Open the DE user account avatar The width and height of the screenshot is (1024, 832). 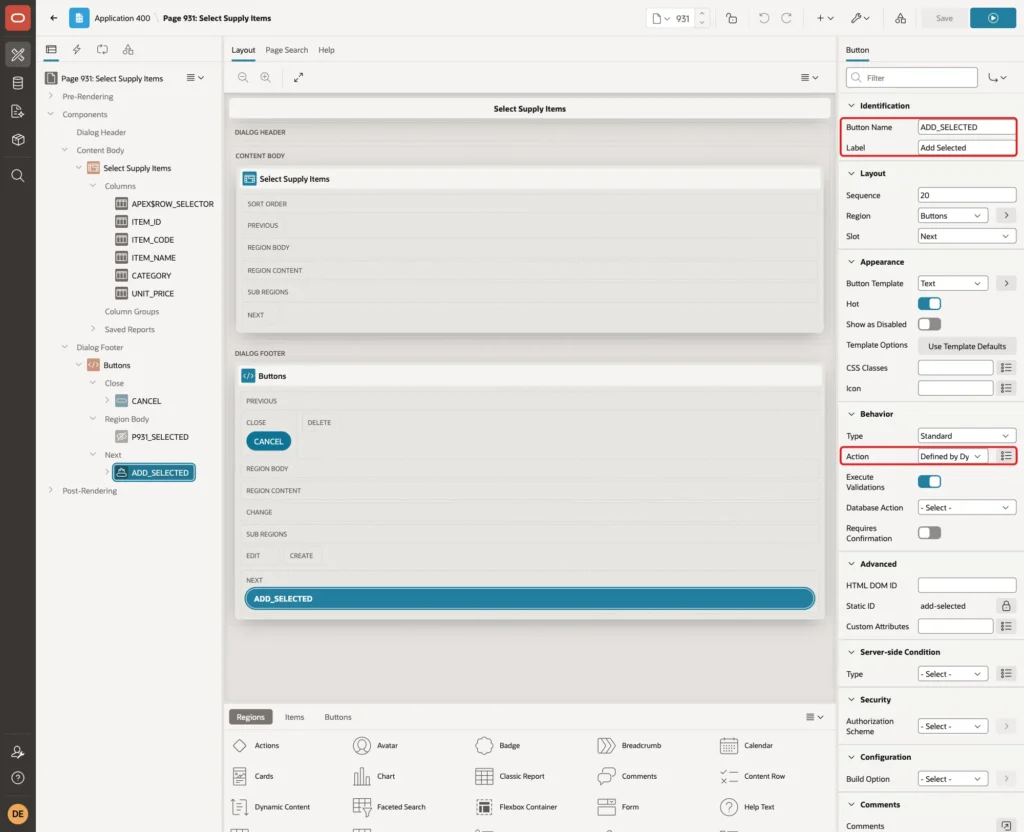[x=18, y=814]
